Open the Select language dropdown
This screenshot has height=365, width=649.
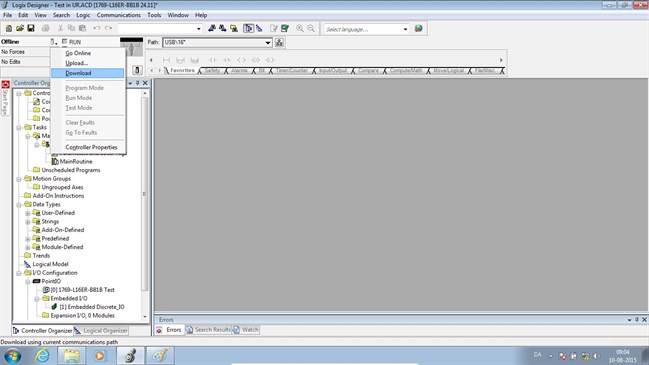pos(405,29)
